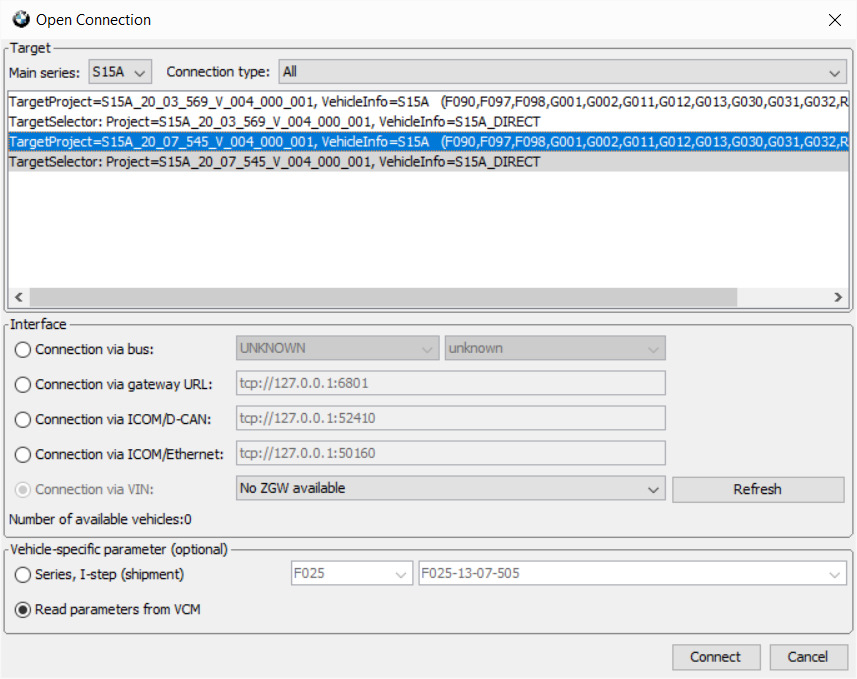The width and height of the screenshot is (857, 679).
Task: Open the UNKNOWN bus dropdown
Action: click(337, 348)
